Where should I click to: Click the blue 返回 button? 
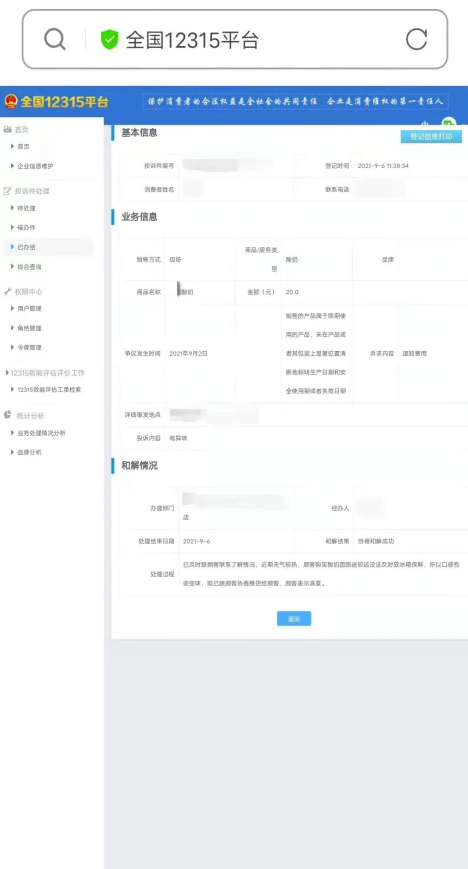click(x=294, y=618)
